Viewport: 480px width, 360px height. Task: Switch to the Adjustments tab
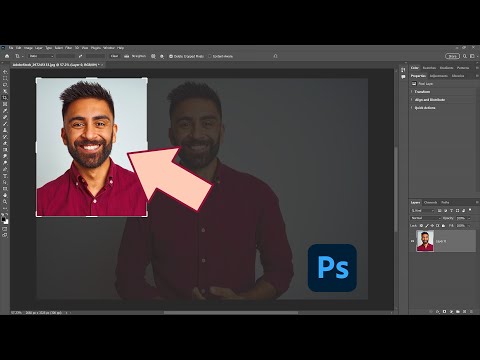pyautogui.click(x=439, y=76)
